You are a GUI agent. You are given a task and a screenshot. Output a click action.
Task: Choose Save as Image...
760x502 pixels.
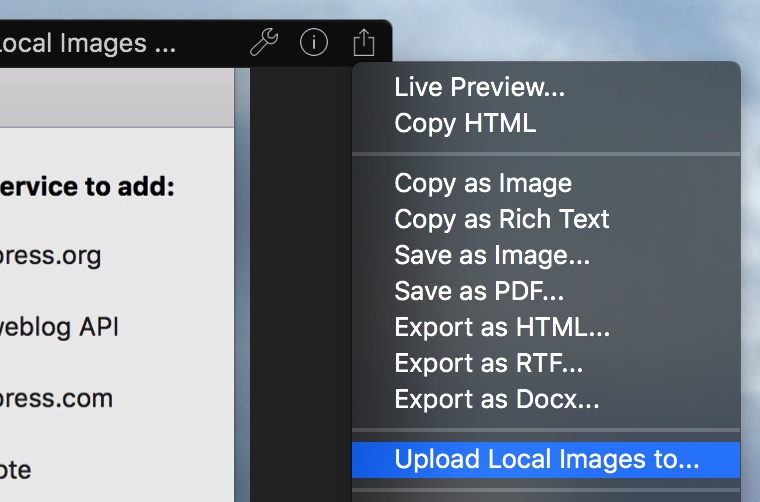point(546,255)
